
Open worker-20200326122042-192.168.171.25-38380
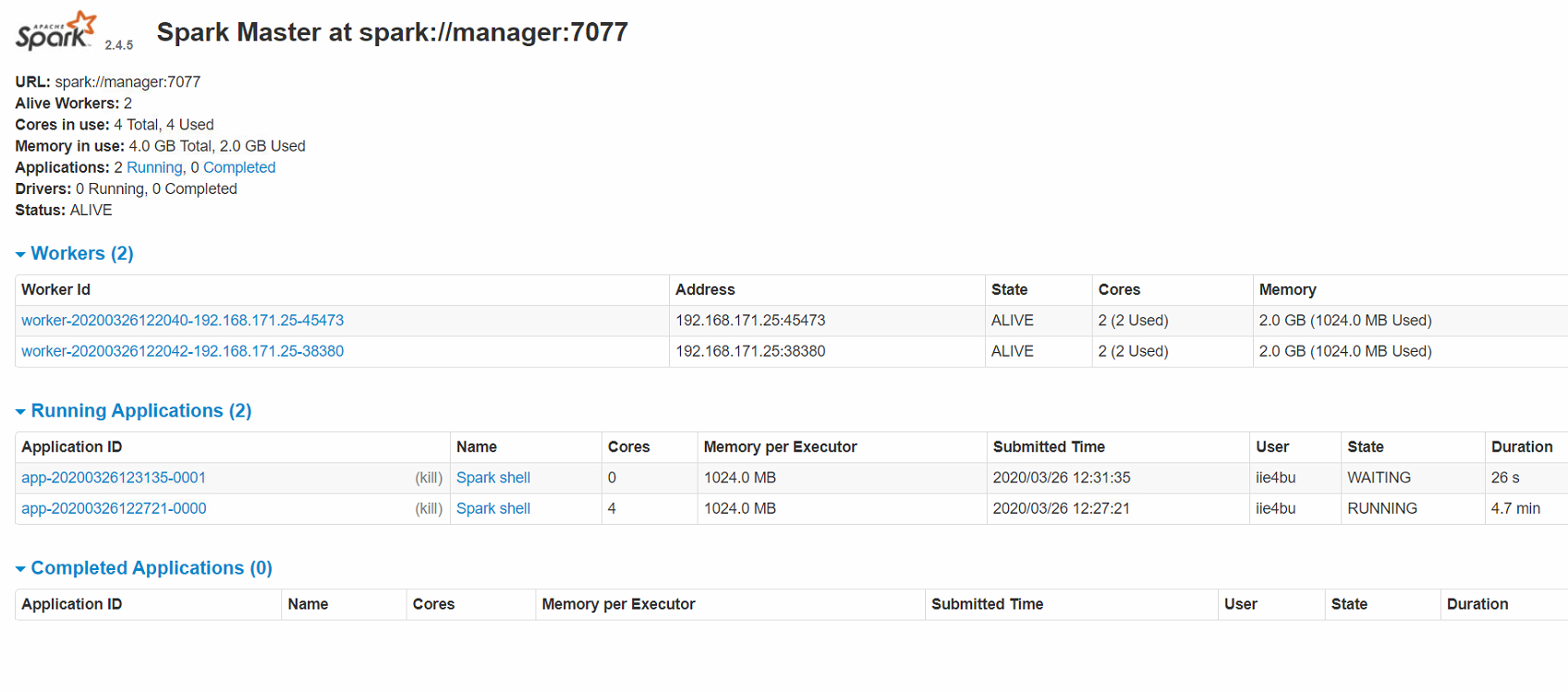(183, 351)
